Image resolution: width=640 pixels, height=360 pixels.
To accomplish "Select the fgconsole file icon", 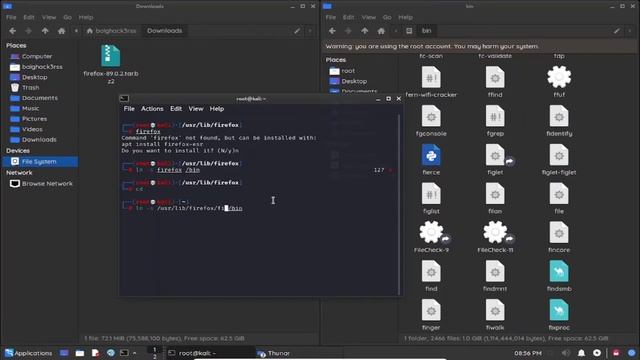I will tap(431, 116).
